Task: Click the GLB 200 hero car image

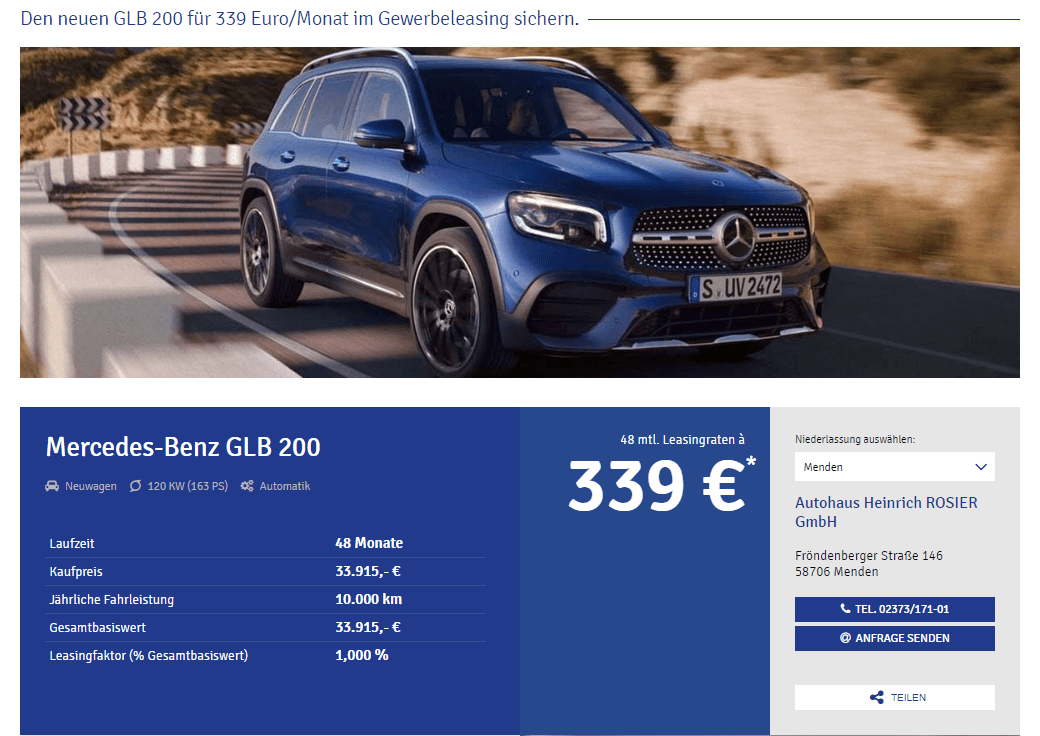Action: pos(520,212)
